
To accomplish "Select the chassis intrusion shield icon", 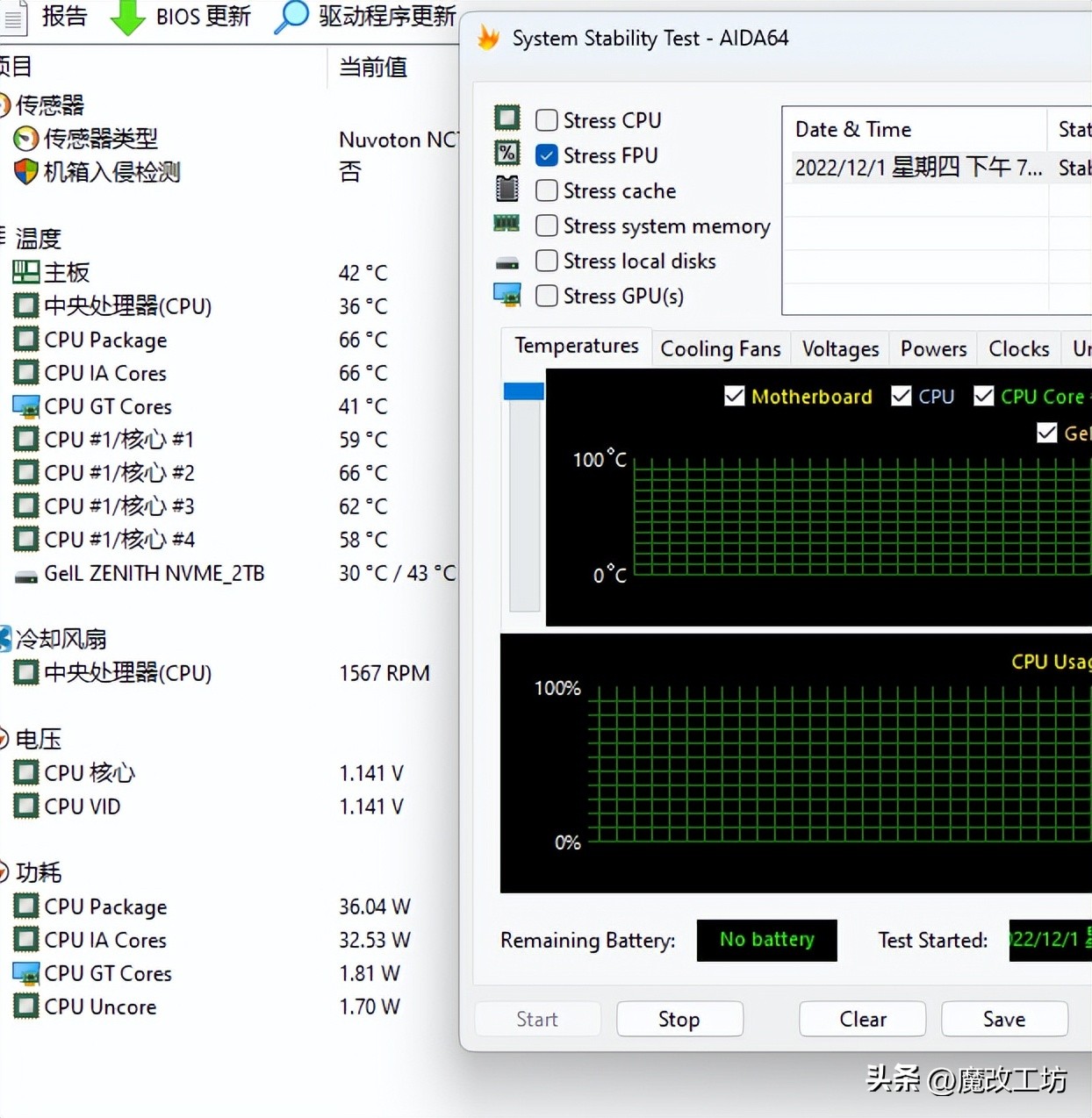I will [x=26, y=172].
